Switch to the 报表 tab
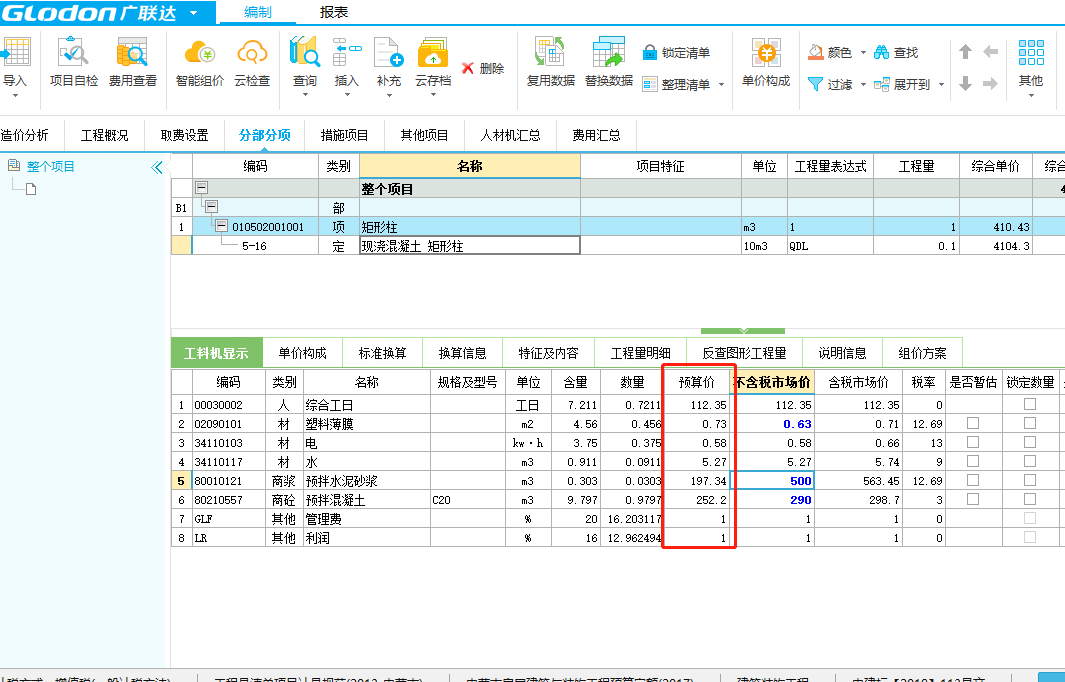1065x682 pixels. [x=333, y=12]
